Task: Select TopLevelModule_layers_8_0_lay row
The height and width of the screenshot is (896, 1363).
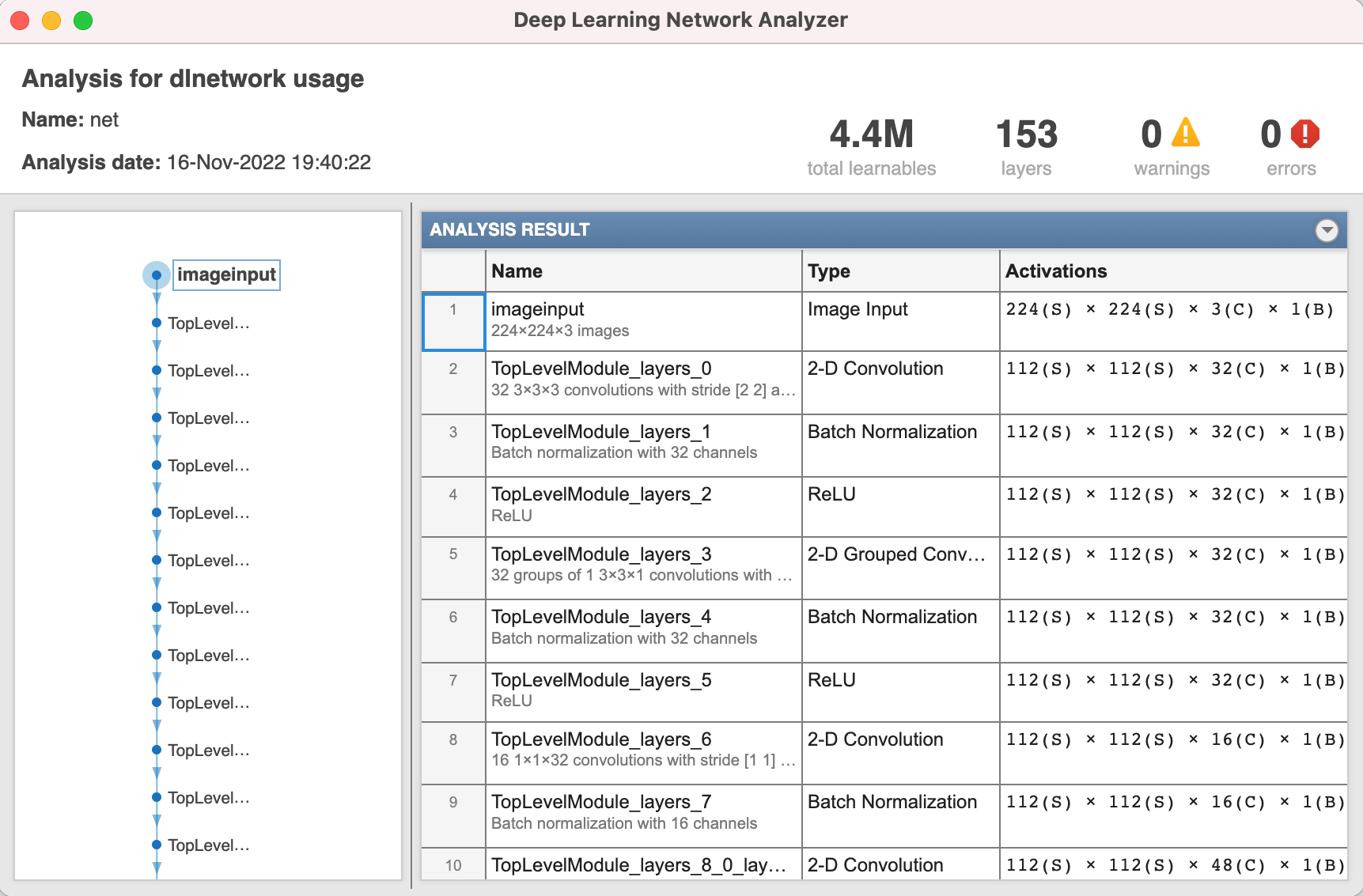Action: pyautogui.click(x=884, y=864)
